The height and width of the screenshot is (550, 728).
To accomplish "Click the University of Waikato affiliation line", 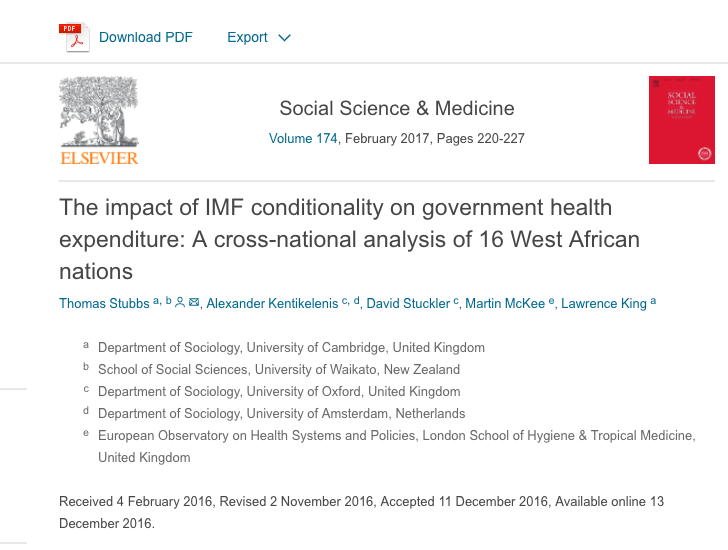I will (x=279, y=370).
